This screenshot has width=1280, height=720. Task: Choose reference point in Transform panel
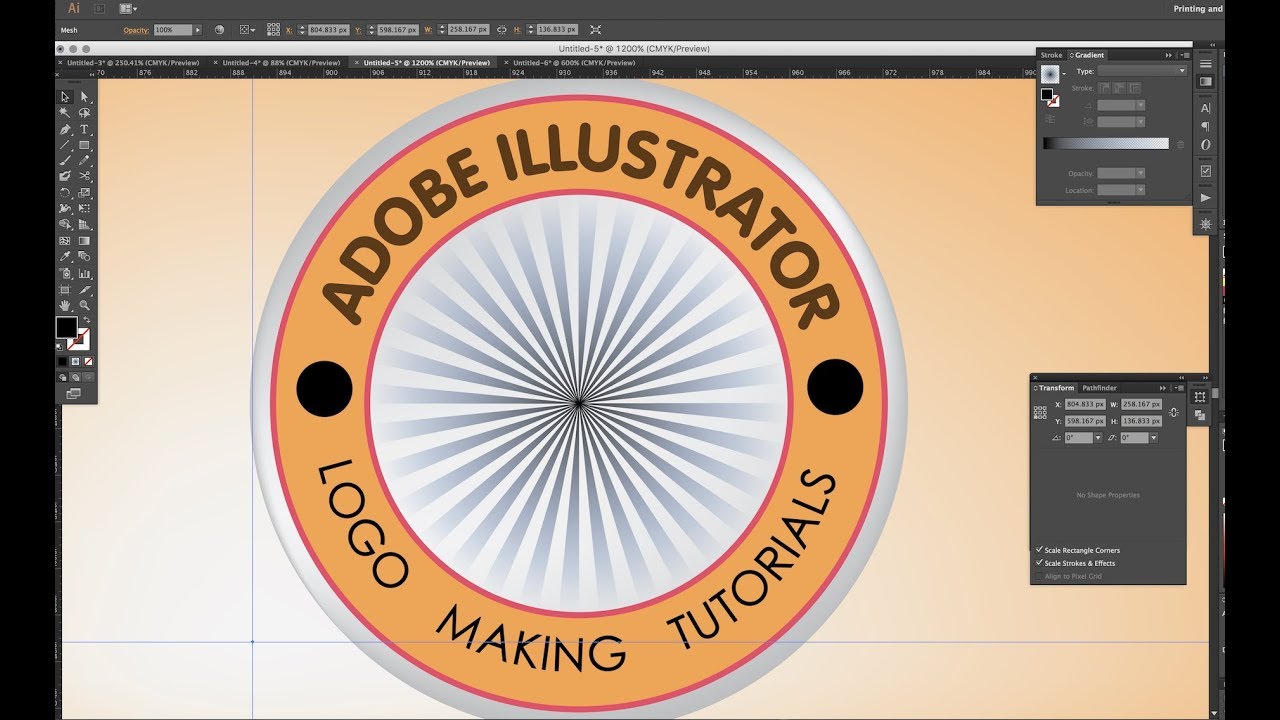[x=1040, y=411]
